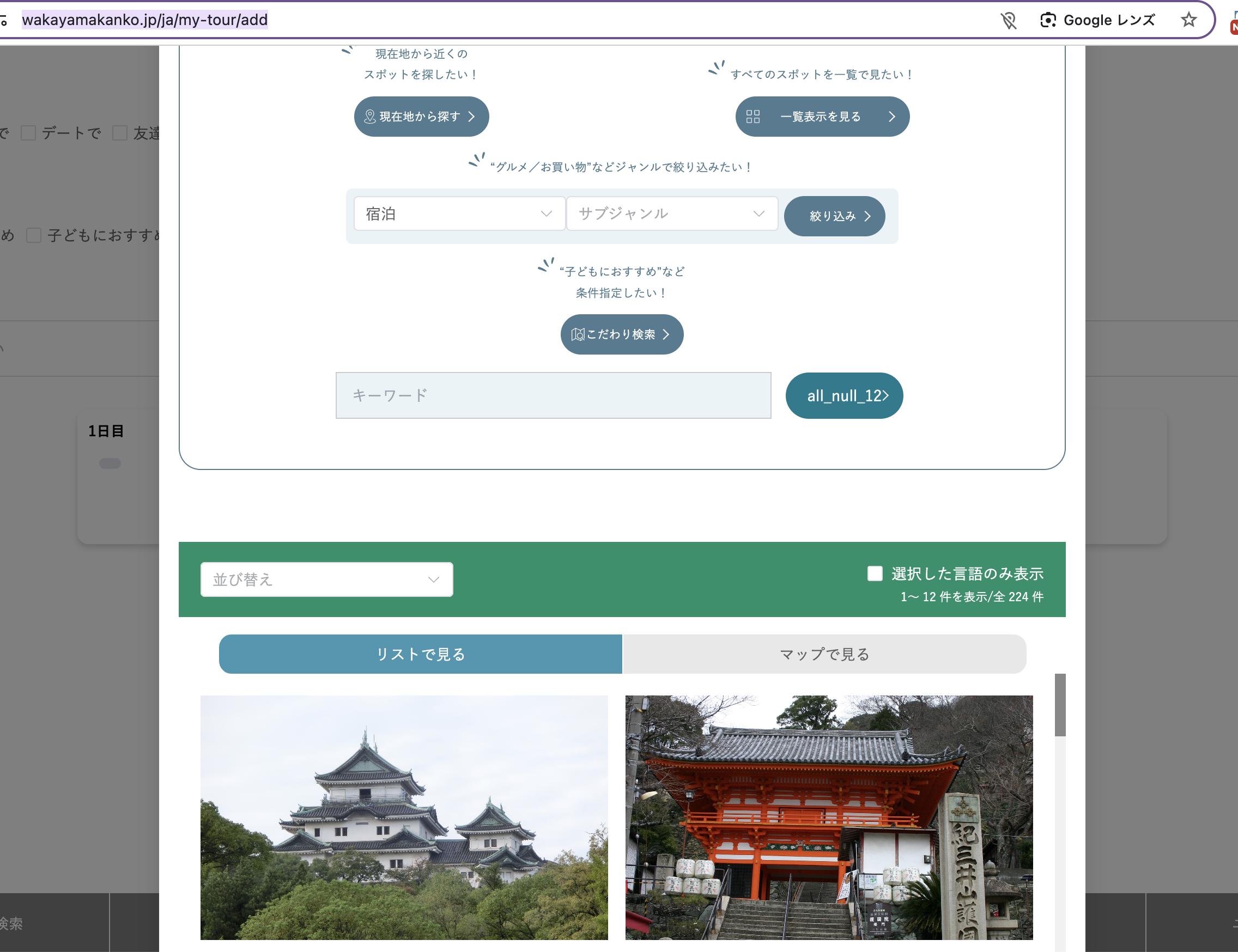Viewport: 1238px width, 952px height.
Task: Switch to マップで見る tab
Action: 824,654
